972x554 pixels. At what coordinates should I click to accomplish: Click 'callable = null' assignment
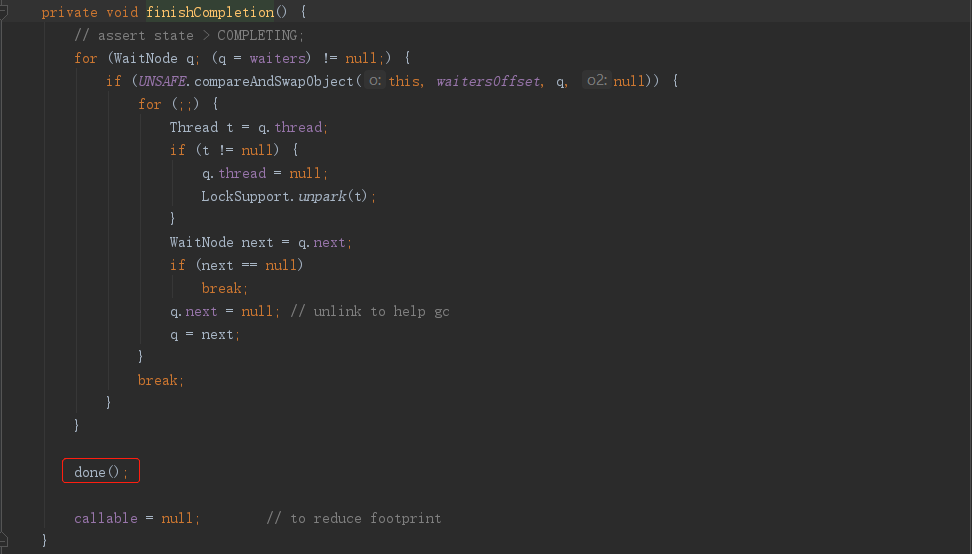point(137,518)
